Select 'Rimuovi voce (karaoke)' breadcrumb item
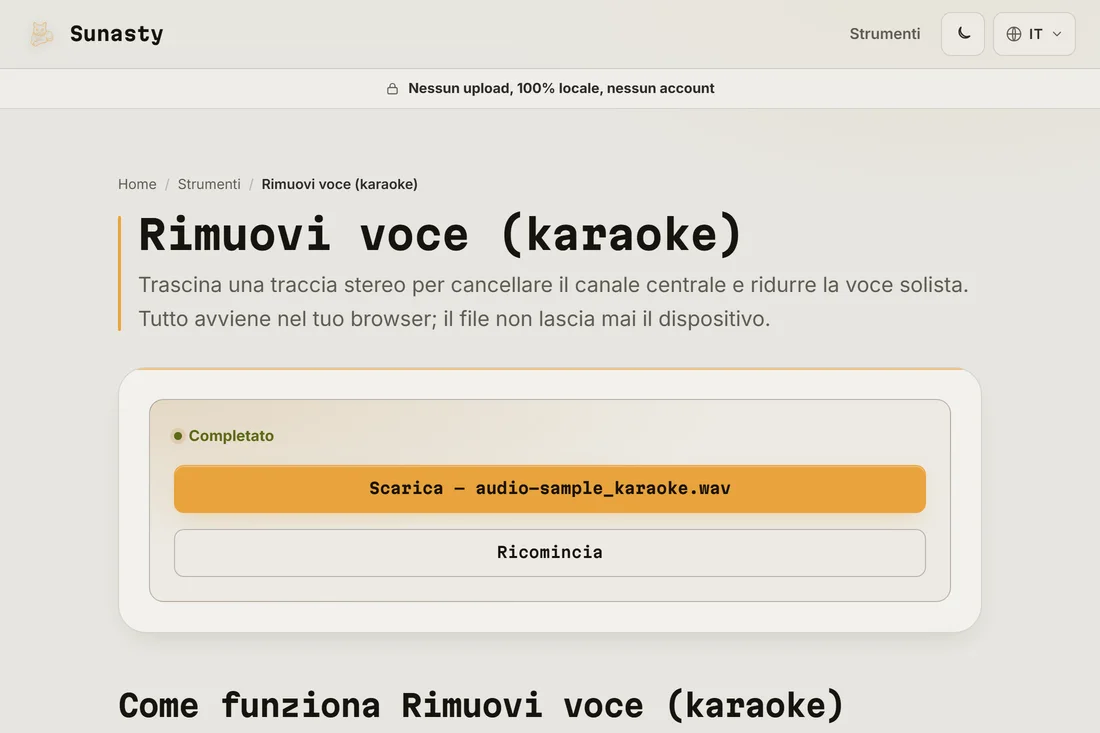The width and height of the screenshot is (1100, 733). (340, 184)
